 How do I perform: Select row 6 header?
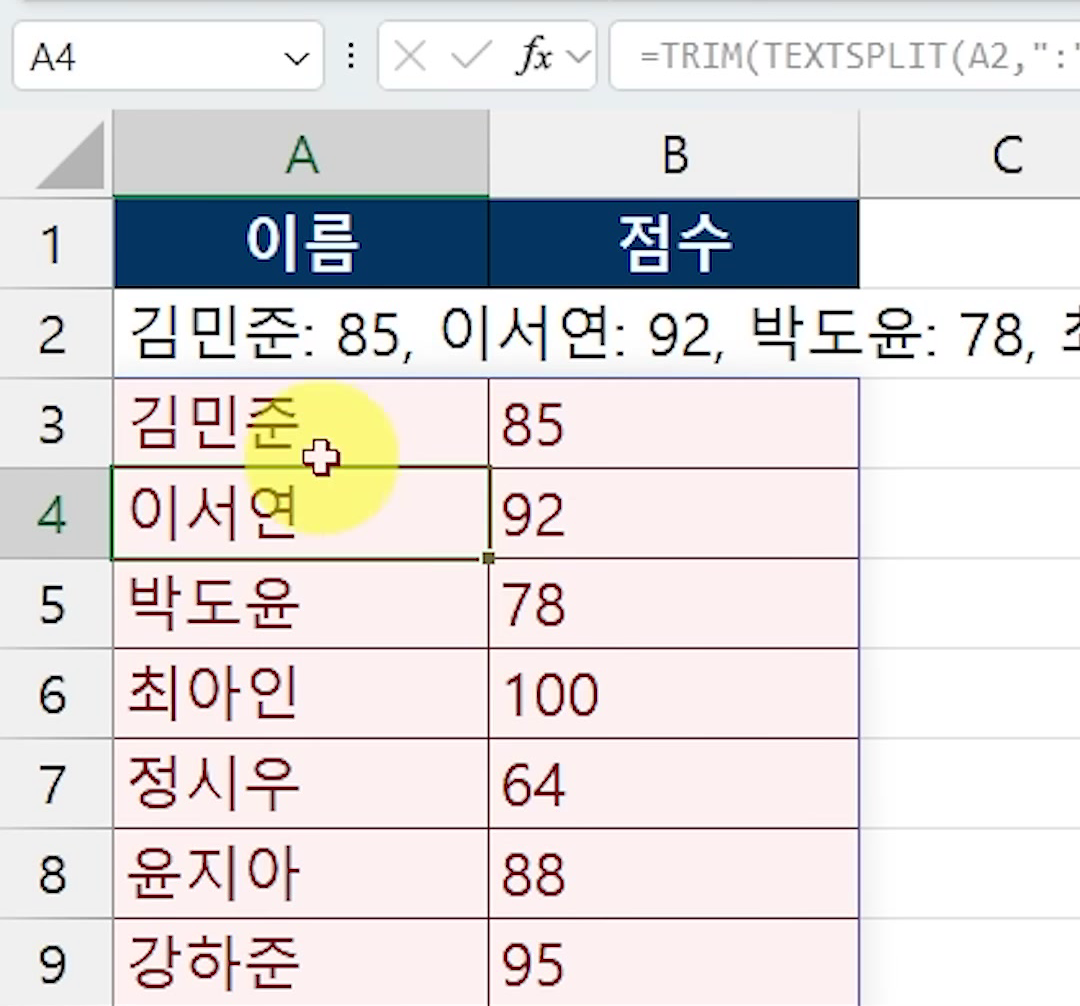[55, 693]
